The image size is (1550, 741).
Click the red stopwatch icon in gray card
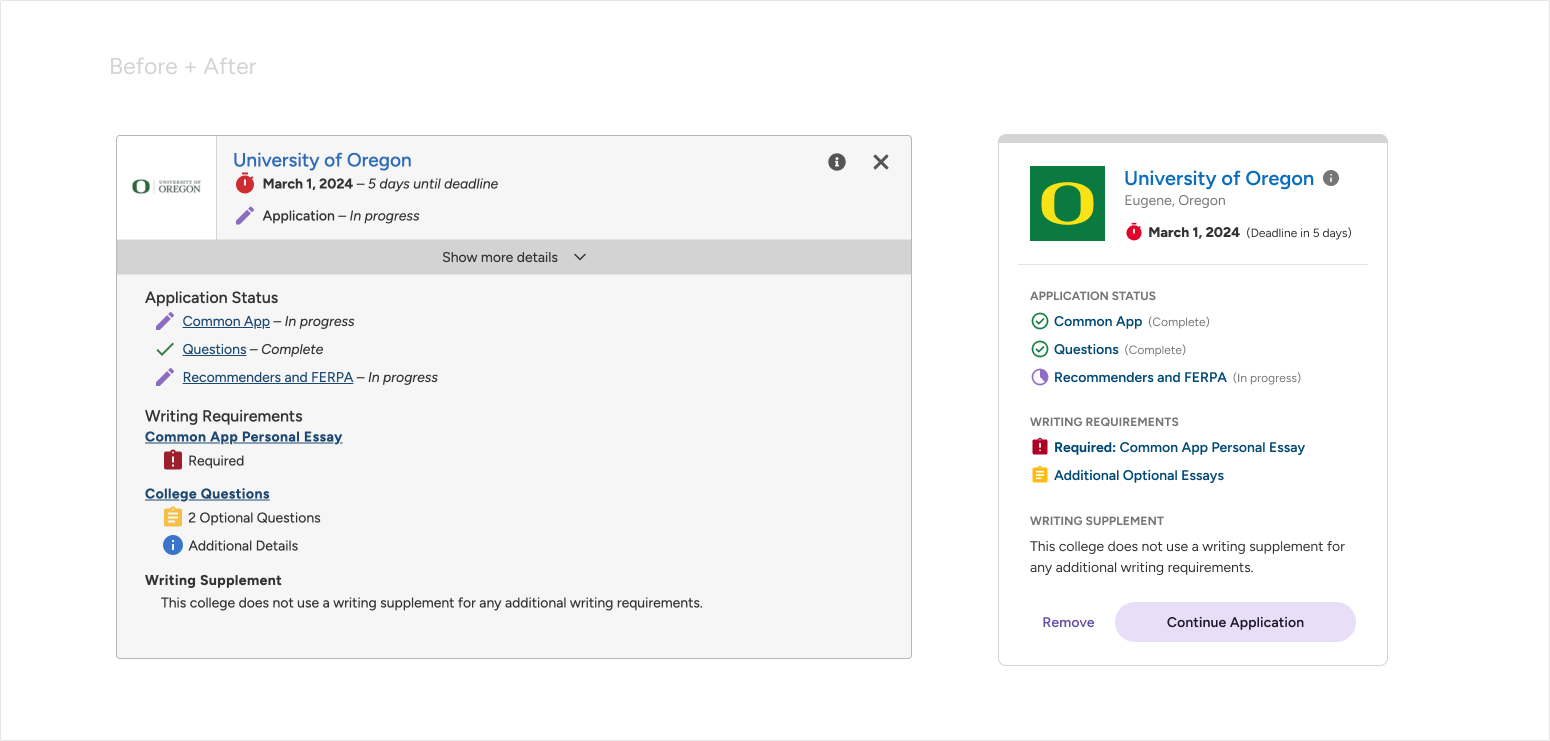(x=245, y=184)
